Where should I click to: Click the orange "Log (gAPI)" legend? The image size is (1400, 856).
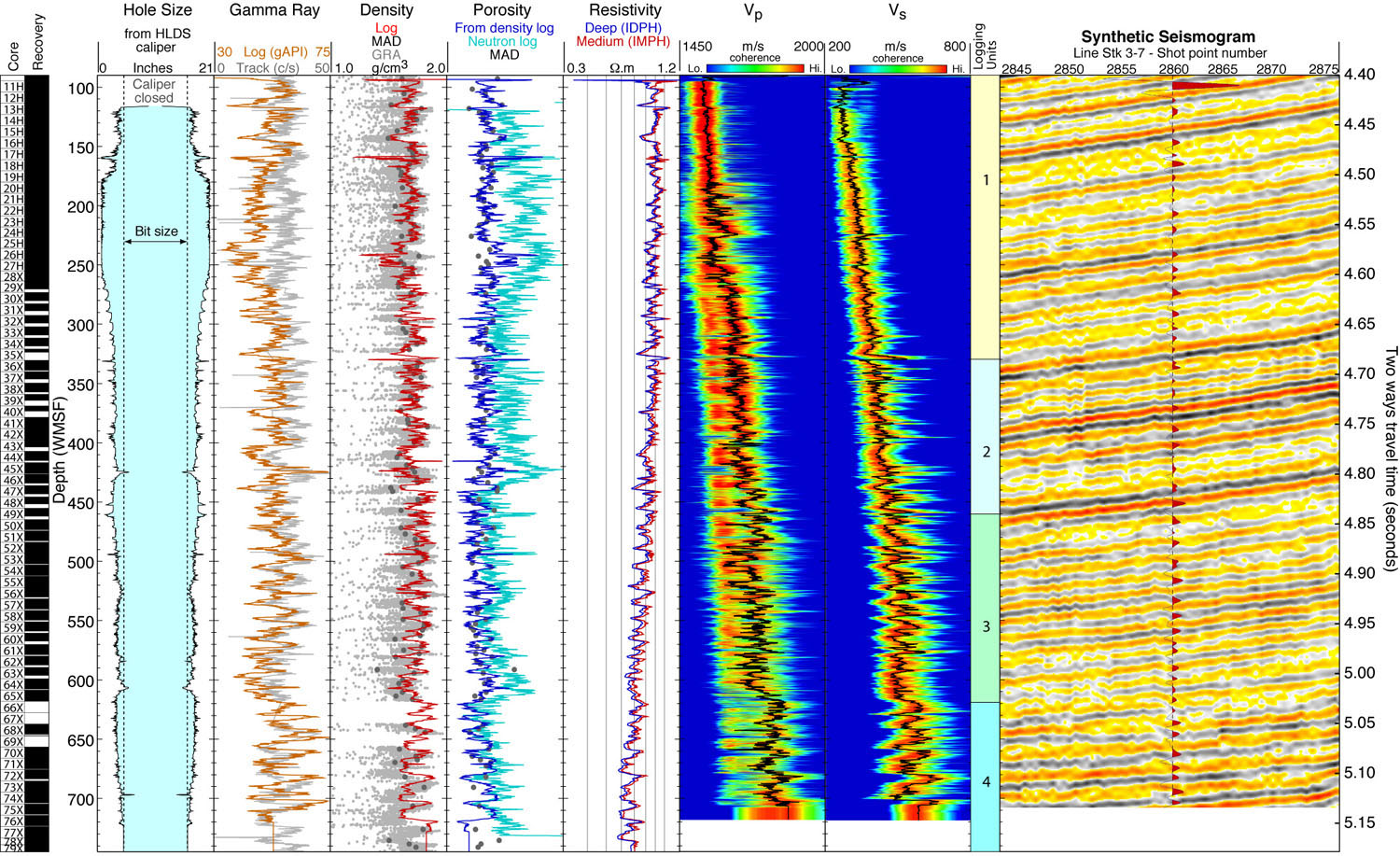tap(273, 53)
